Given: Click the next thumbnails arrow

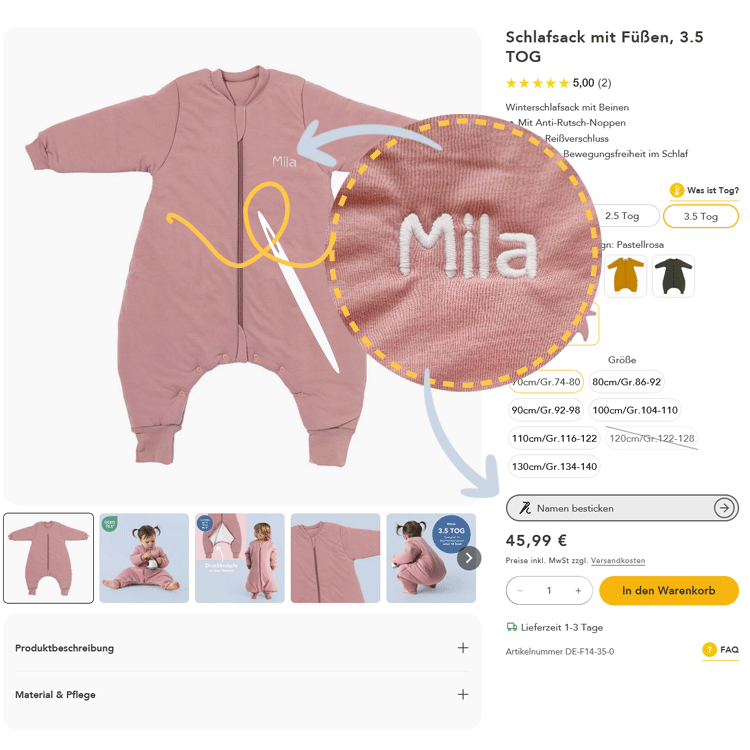Looking at the screenshot, I should coord(469,558).
